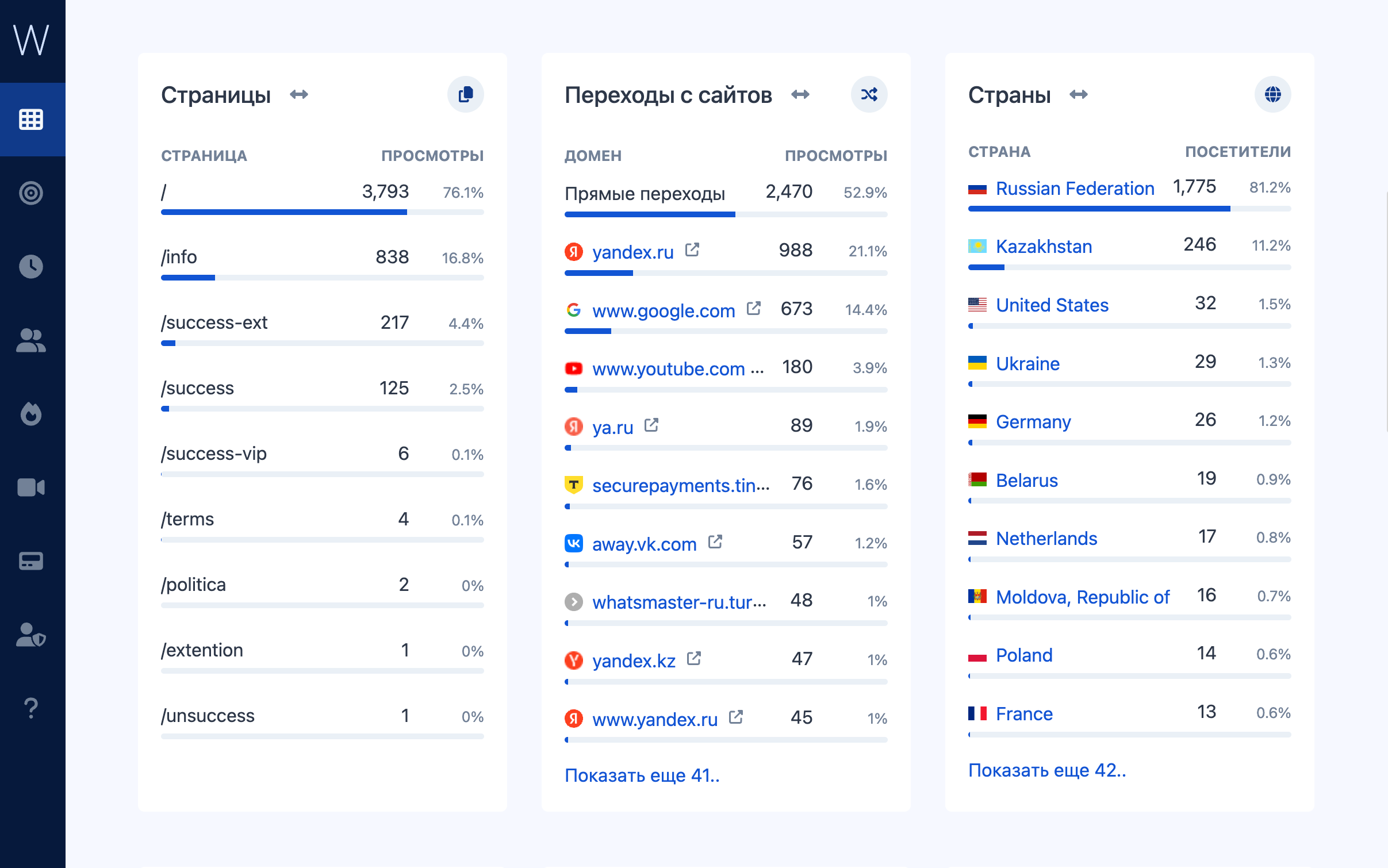This screenshot has width=1388, height=868.
Task: Expand the Страны card width arrow
Action: (1079, 94)
